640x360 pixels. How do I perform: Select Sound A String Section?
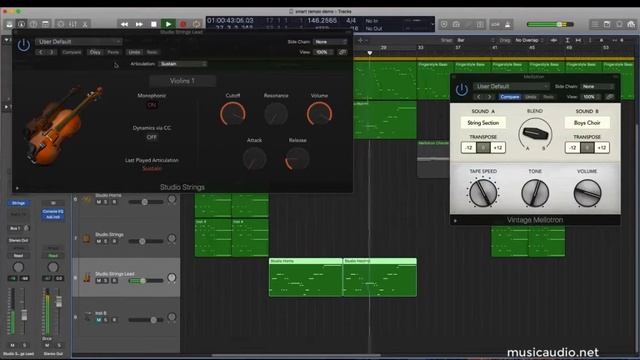483,123
